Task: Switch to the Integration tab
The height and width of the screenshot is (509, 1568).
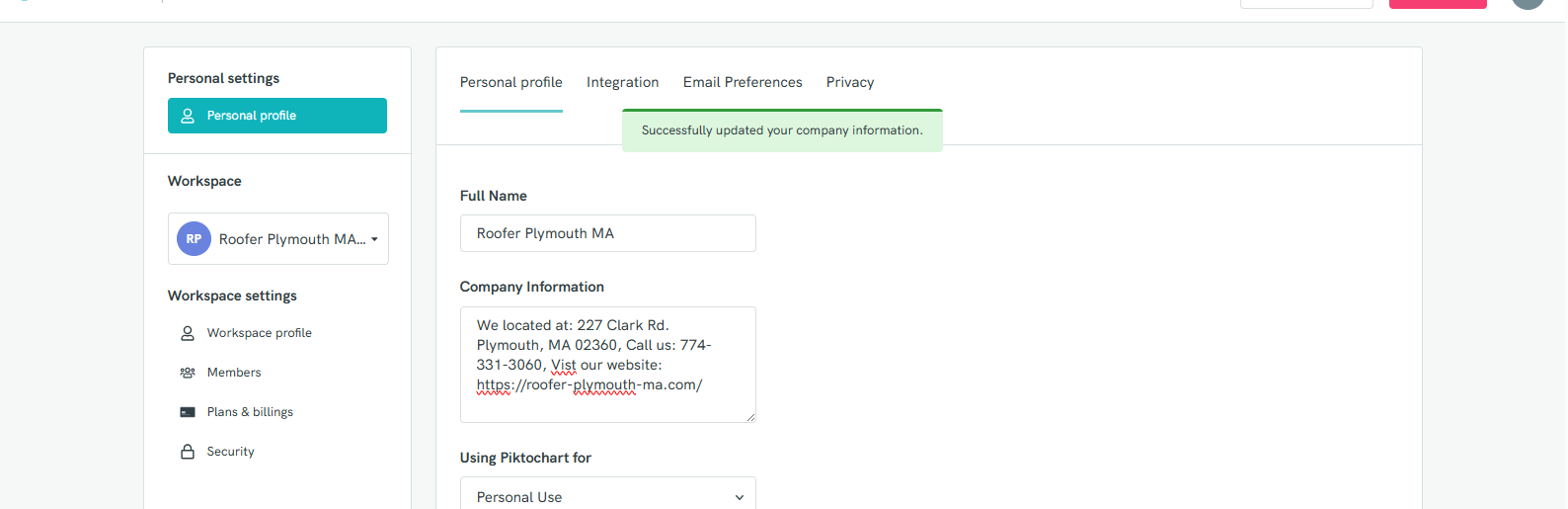Action: click(622, 82)
